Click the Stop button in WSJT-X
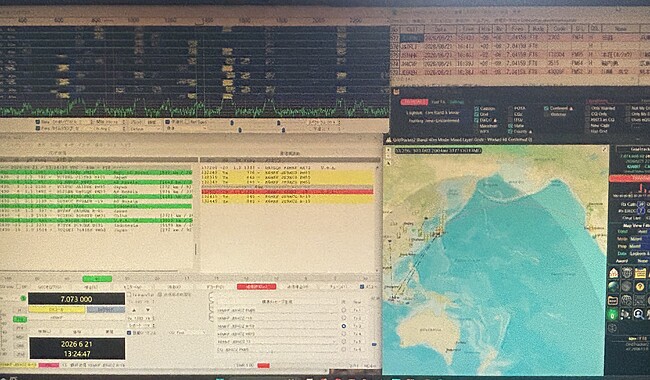This screenshot has width=650, height=380. [91, 286]
